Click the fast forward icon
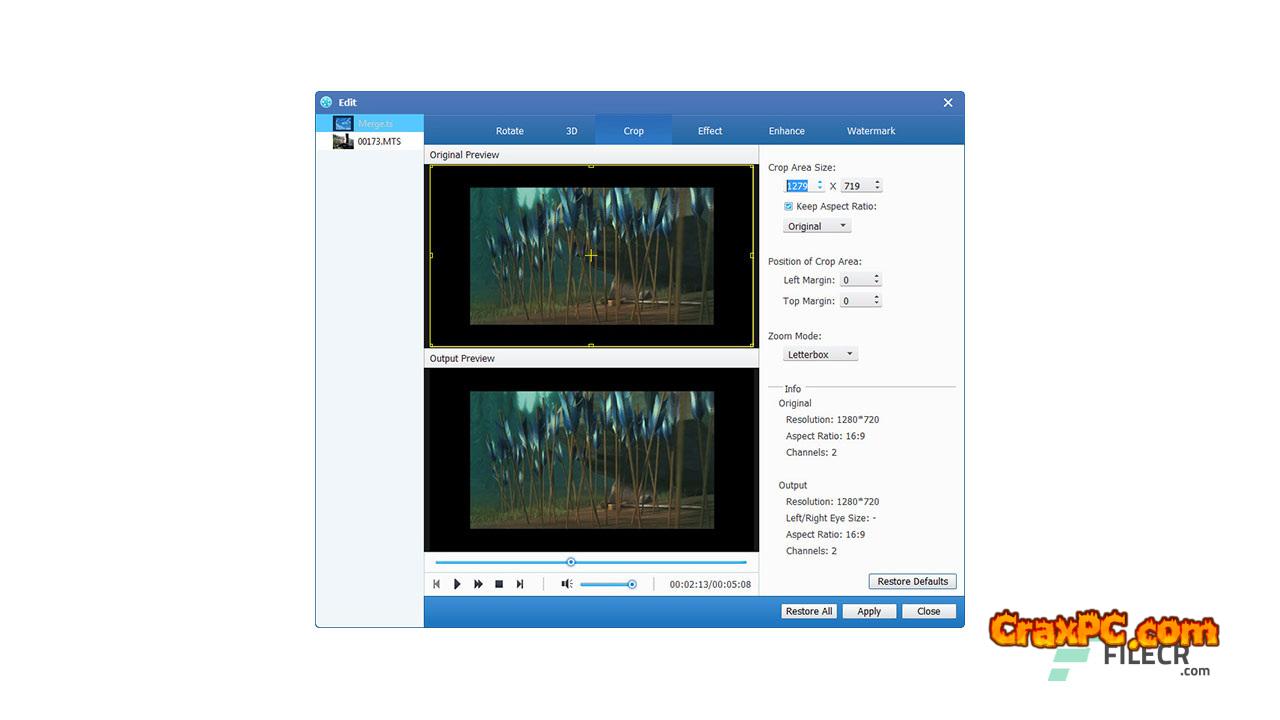 click(478, 584)
